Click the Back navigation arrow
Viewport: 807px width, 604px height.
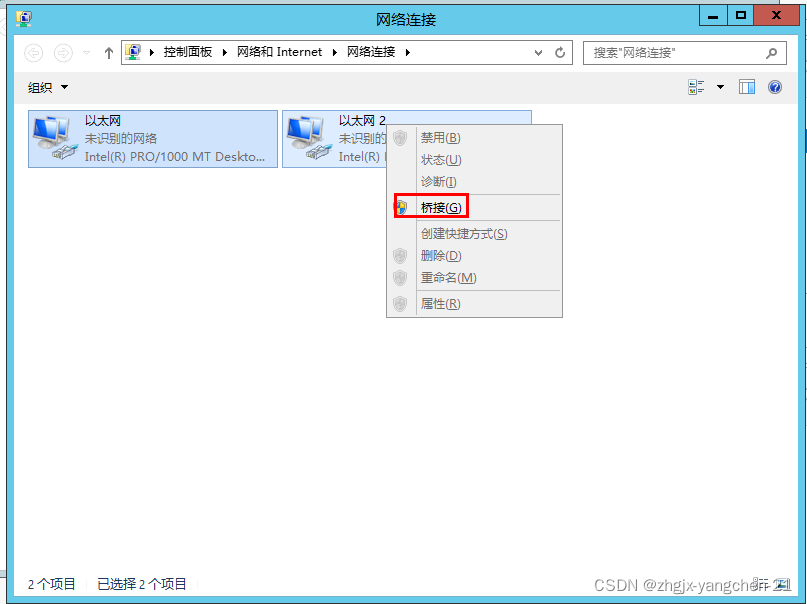point(33,52)
